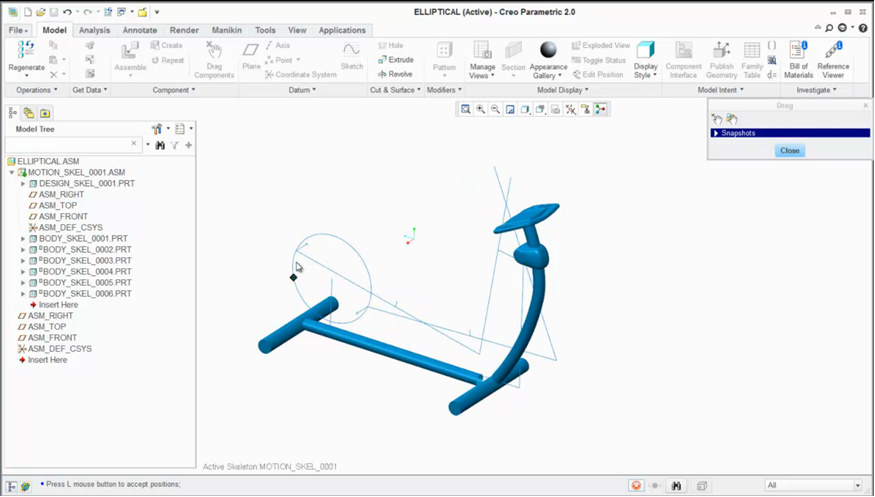Click the Close Window yellow folder icon
Viewport: 875px width, 497px height.
(143, 12)
